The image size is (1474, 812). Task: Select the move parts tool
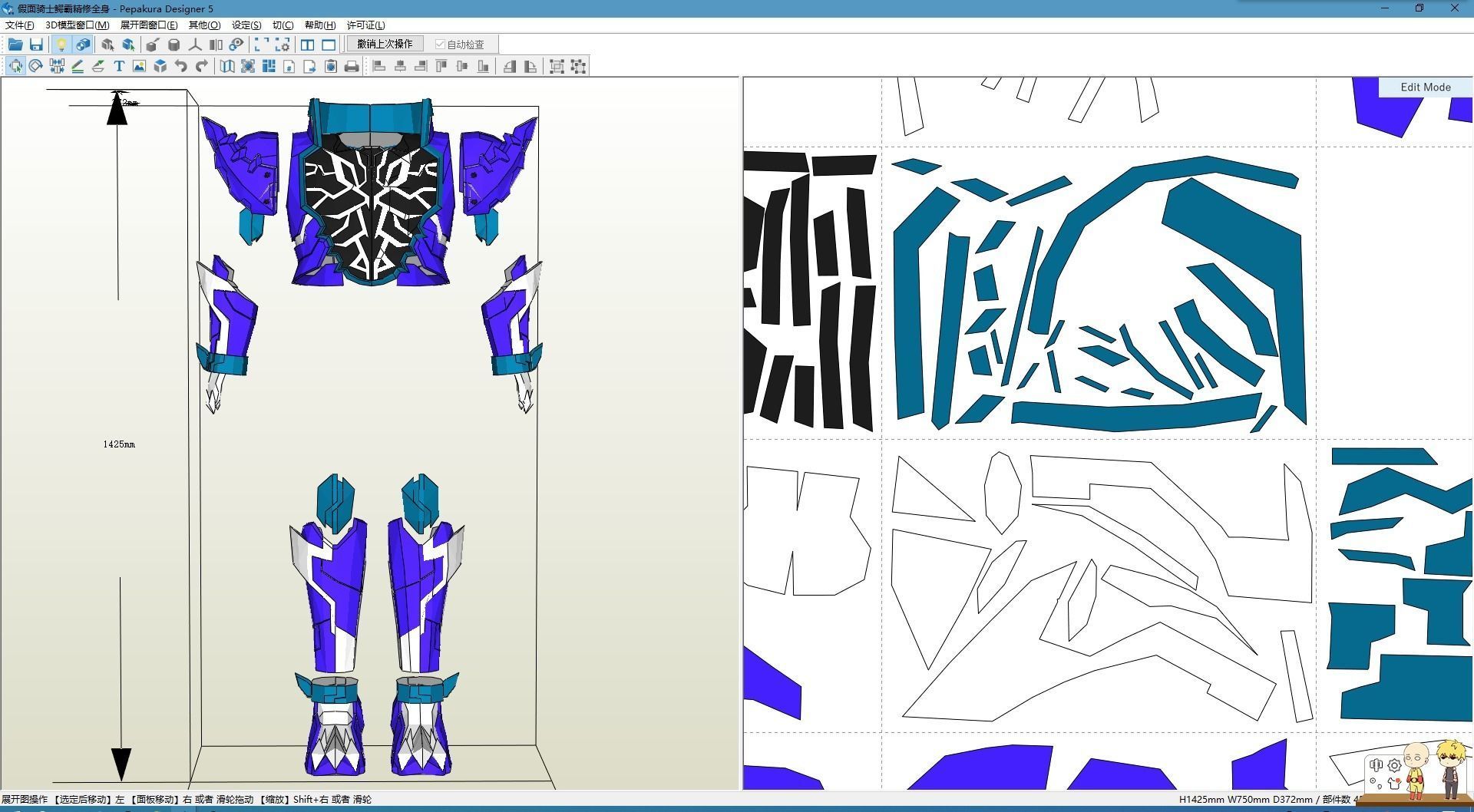(15, 66)
